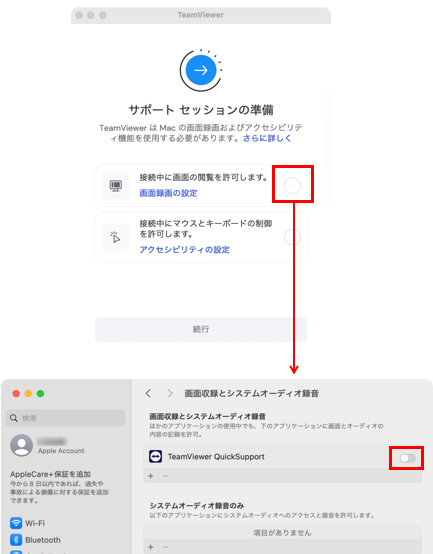433x554 pixels.
Task: Enable TeamViewer QuickSupport screen recording toggle
Action: [x=407, y=458]
